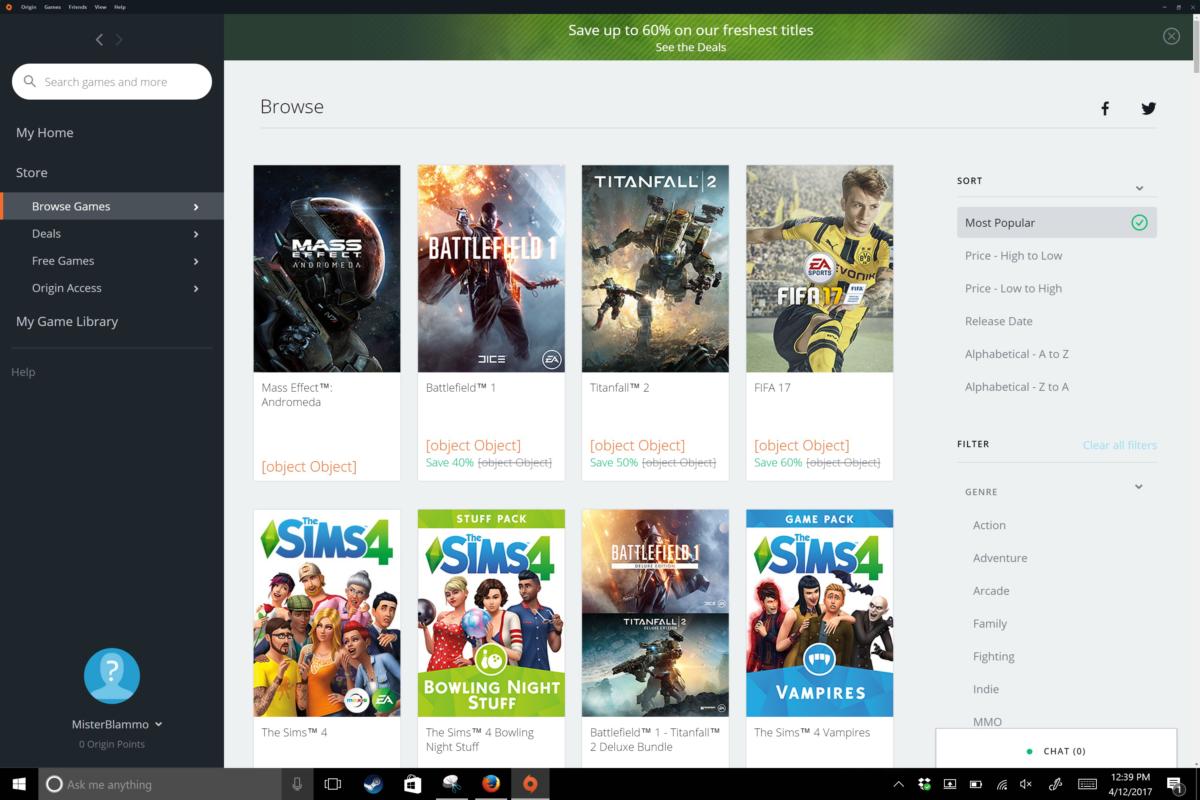Open the Friends menu
This screenshot has width=1200, height=800.
tap(77, 7)
